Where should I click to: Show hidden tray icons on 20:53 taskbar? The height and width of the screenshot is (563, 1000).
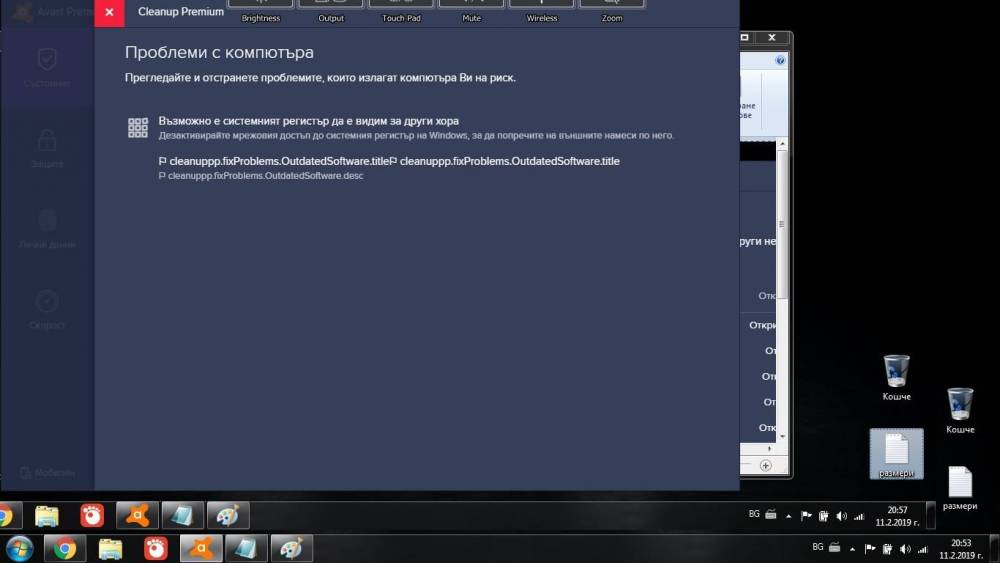click(x=852, y=549)
